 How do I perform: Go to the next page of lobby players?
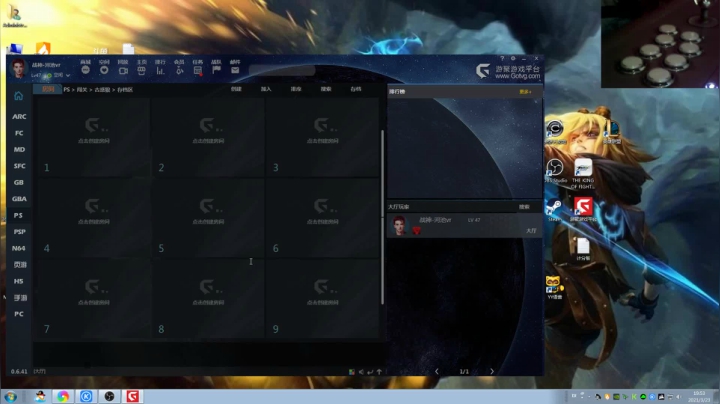[x=492, y=371]
